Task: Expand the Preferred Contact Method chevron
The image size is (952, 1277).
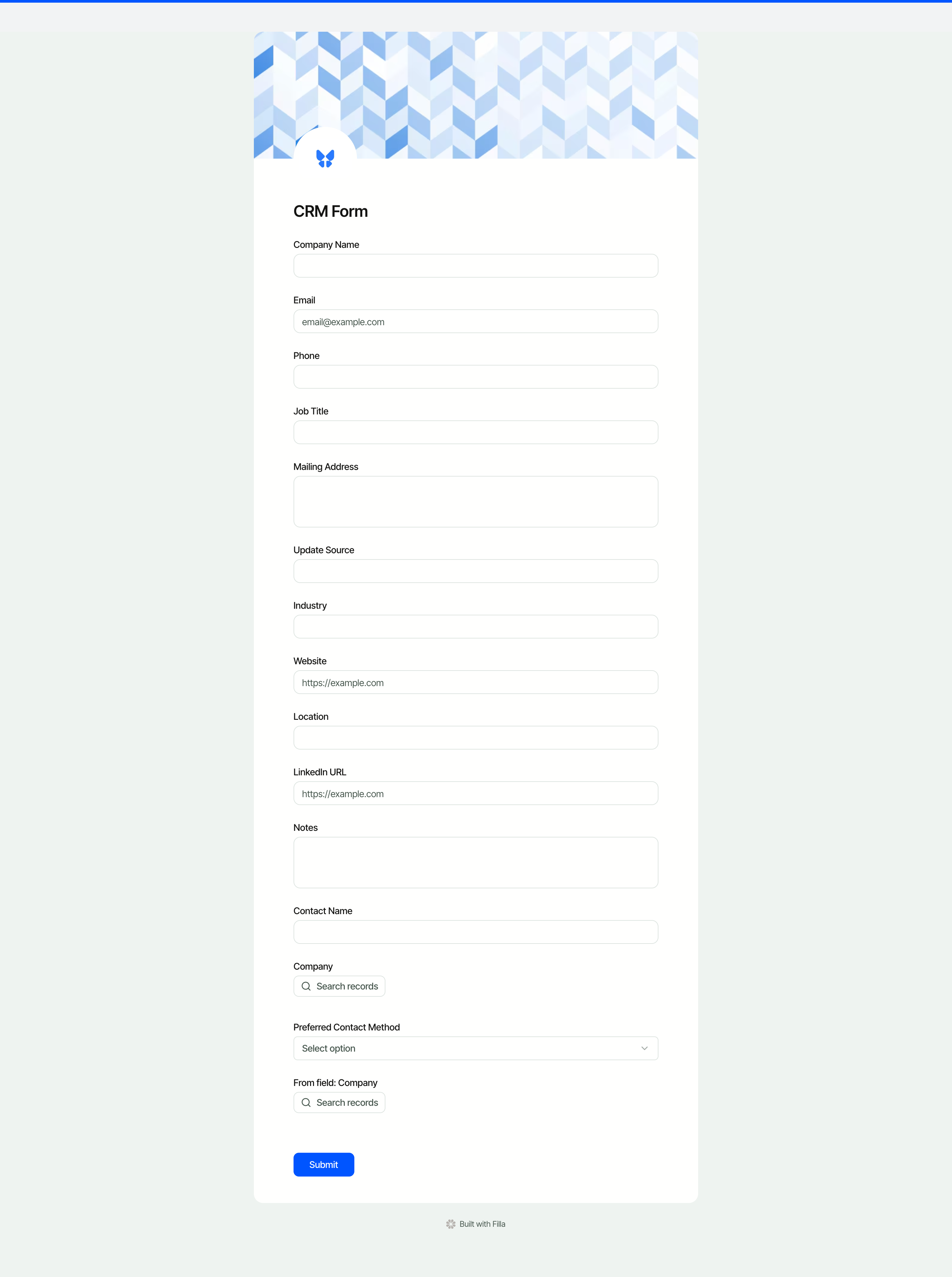Action: 644,1048
